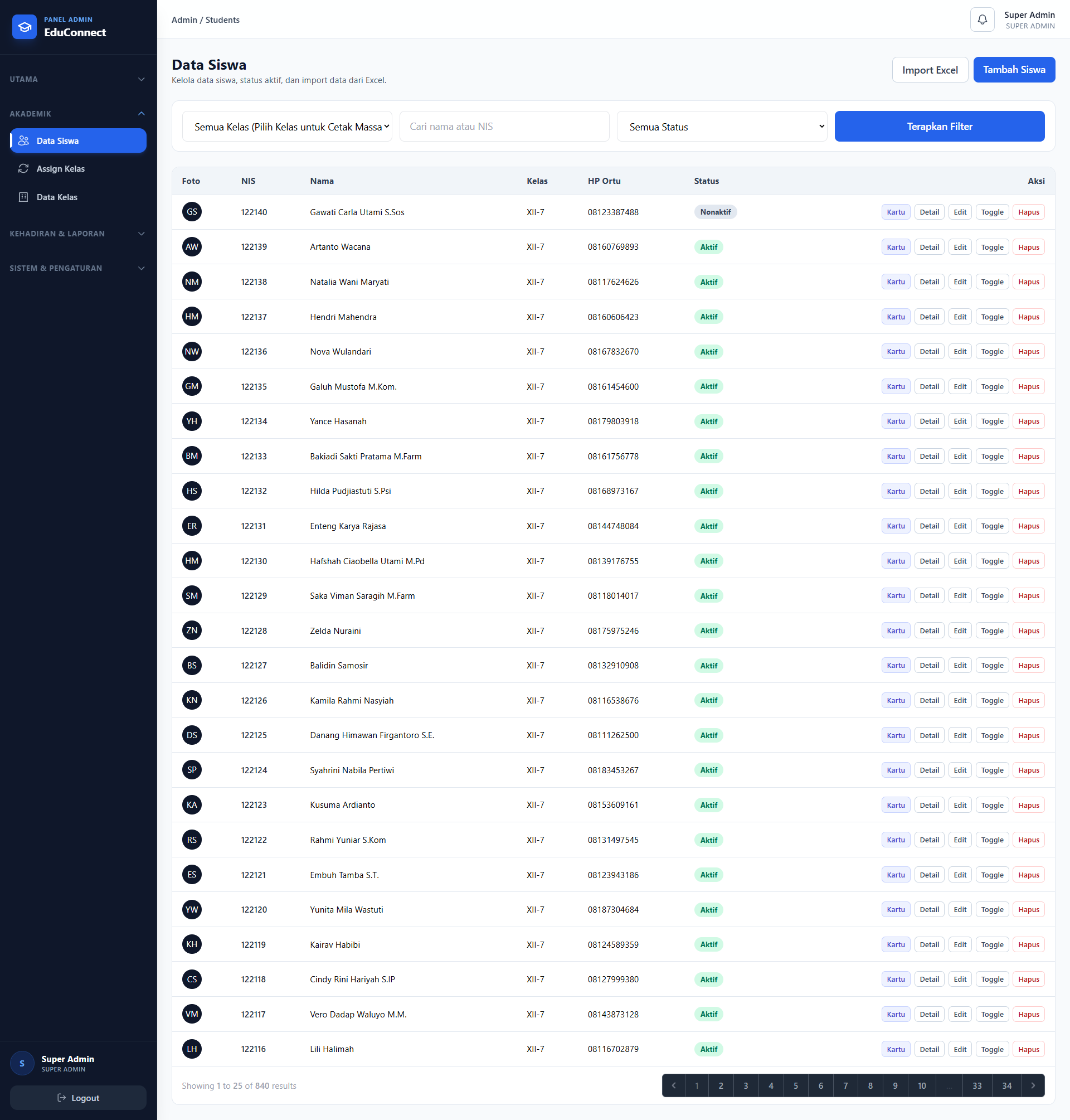Toggle status for Gawati Carla Utami S.Sos

click(992, 212)
